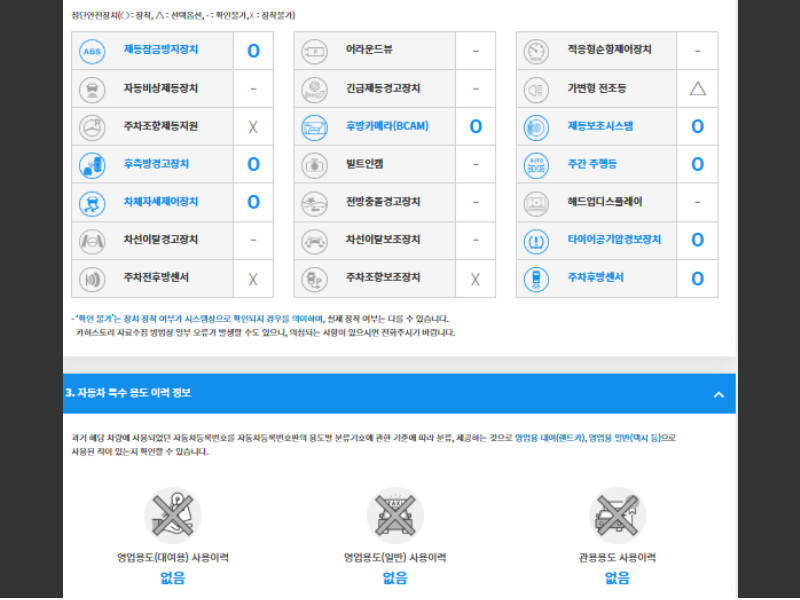This screenshot has height=600, width=800.
Task: Click the 헤드업디스플레이 icon
Action: coord(536,203)
